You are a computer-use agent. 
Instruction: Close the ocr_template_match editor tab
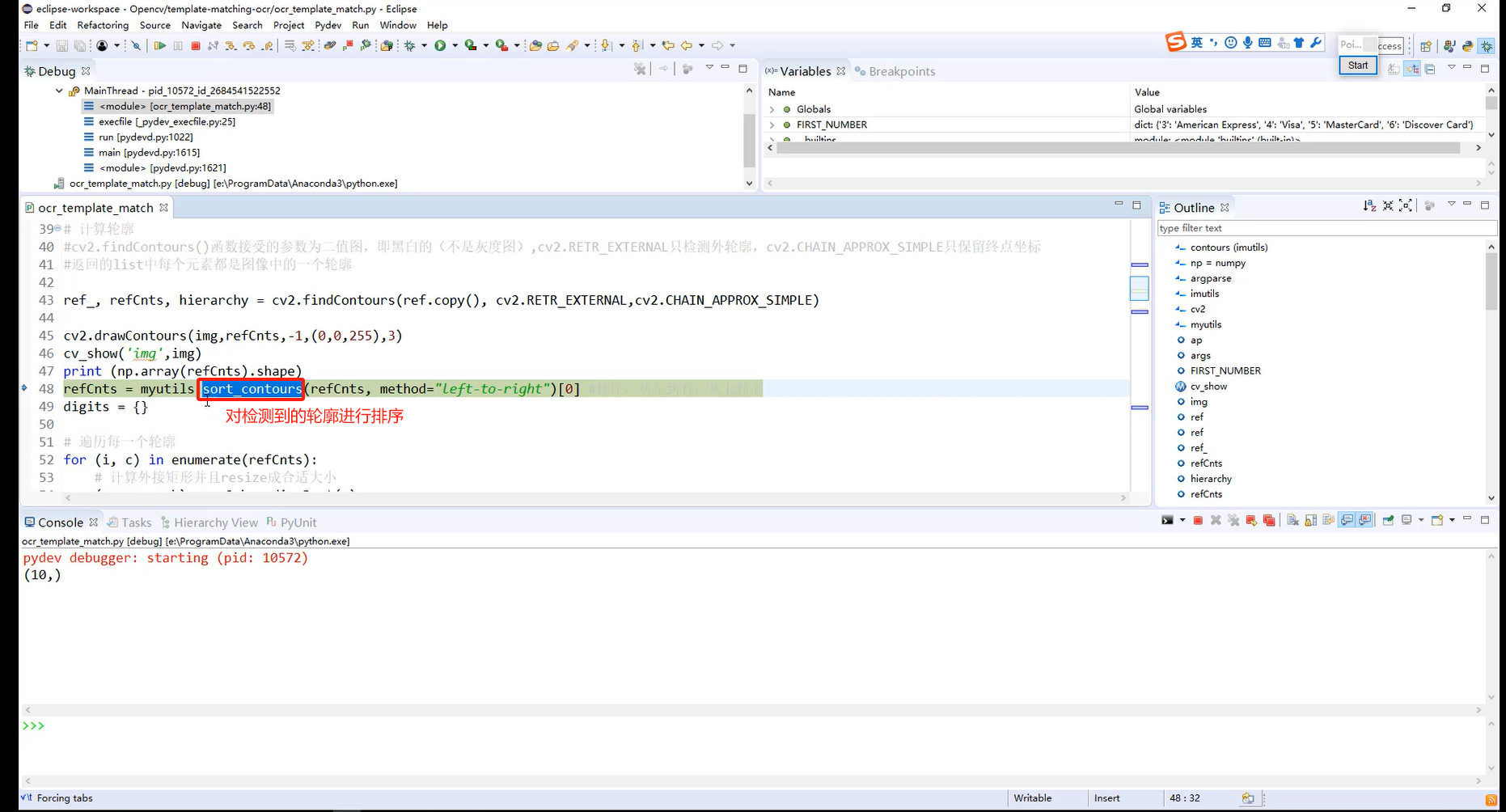click(x=164, y=207)
